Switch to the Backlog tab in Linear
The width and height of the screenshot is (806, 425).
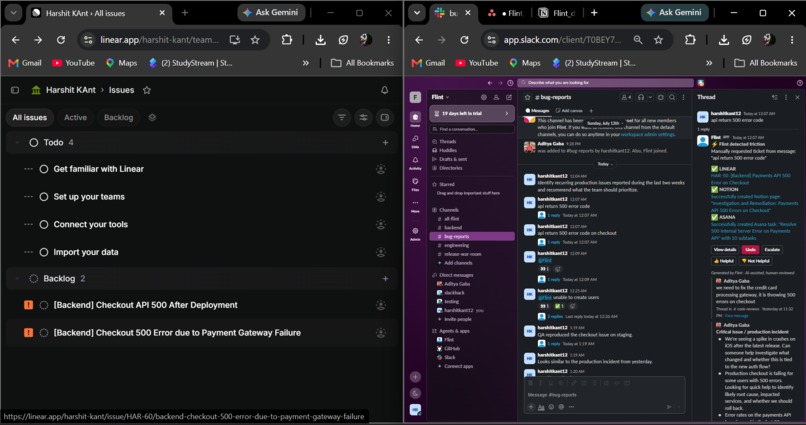coord(118,117)
